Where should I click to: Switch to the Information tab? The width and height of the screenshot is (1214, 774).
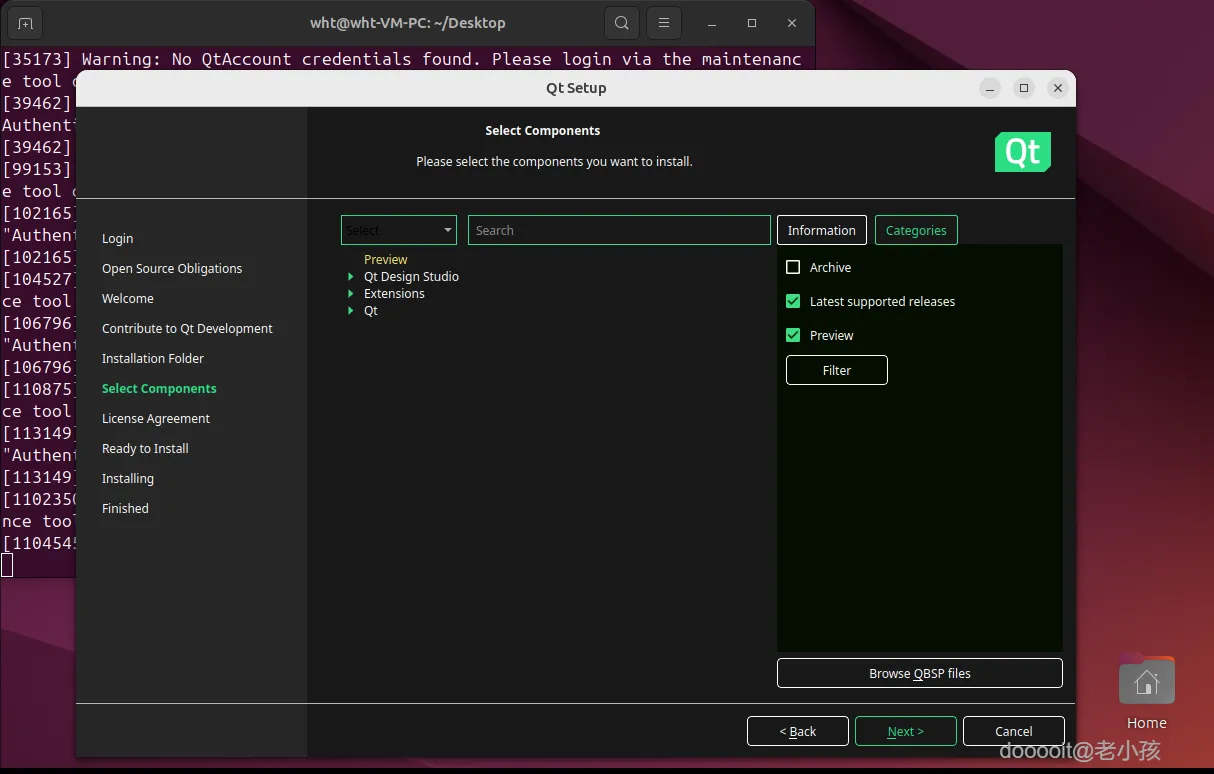(822, 230)
